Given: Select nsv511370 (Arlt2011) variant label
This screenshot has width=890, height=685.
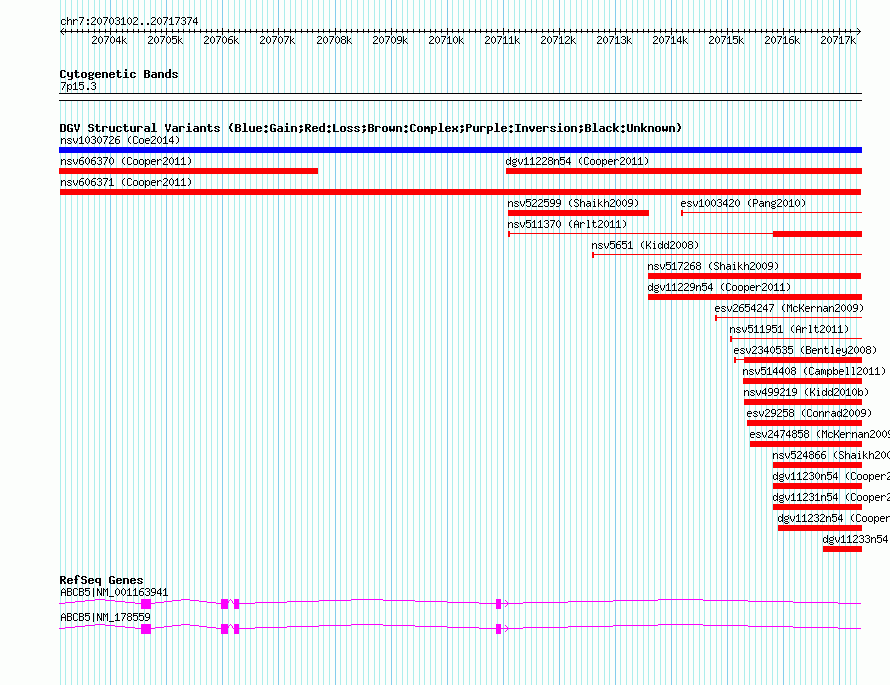Looking at the screenshot, I should coord(567,224).
